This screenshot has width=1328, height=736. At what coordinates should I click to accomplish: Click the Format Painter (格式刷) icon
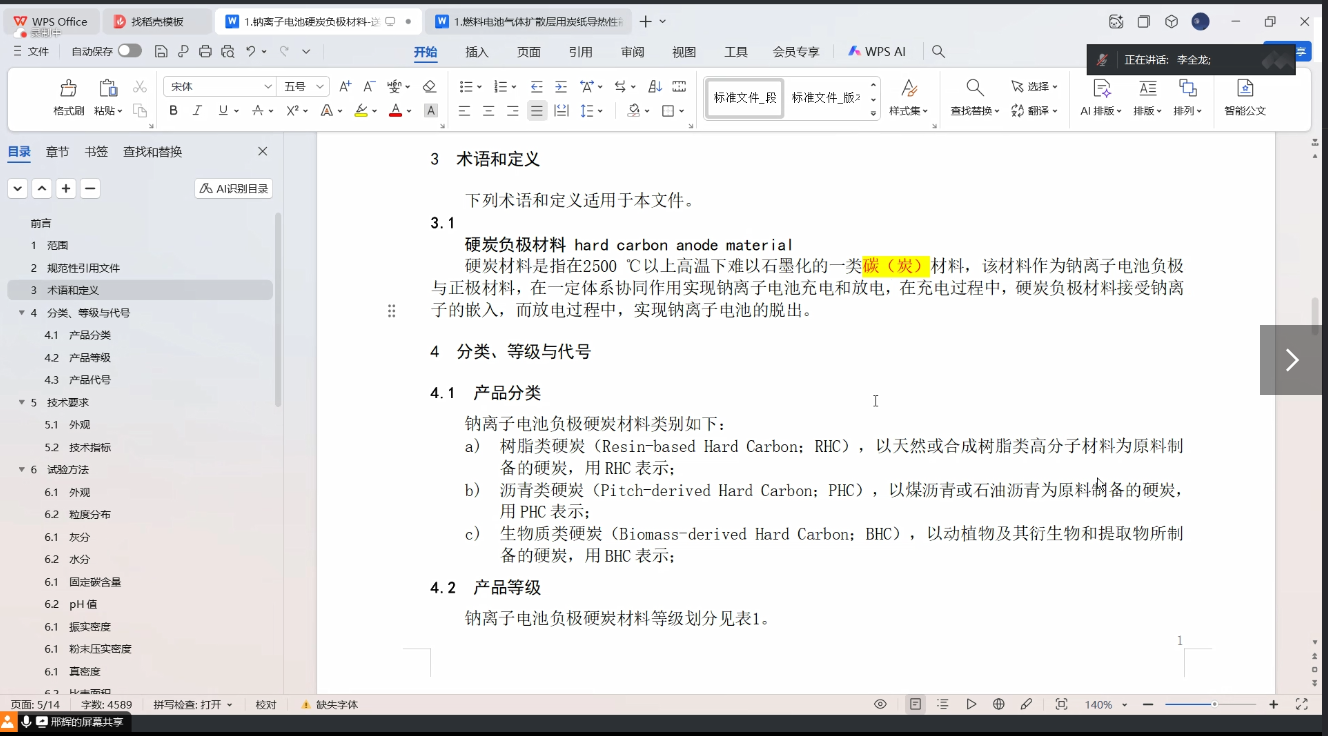[68, 89]
